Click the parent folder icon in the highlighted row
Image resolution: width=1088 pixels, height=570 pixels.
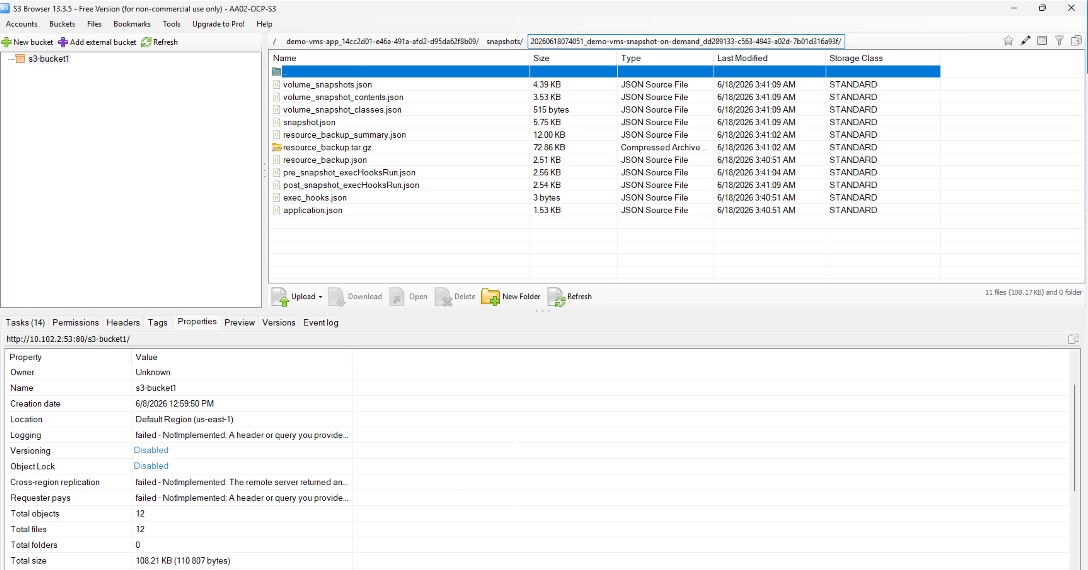[x=277, y=72]
